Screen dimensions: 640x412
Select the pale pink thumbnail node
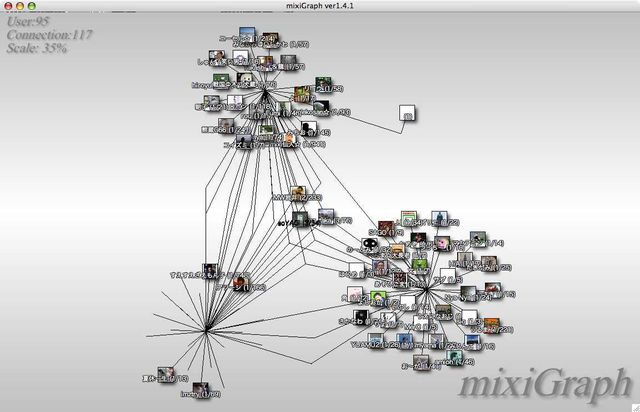point(355,294)
